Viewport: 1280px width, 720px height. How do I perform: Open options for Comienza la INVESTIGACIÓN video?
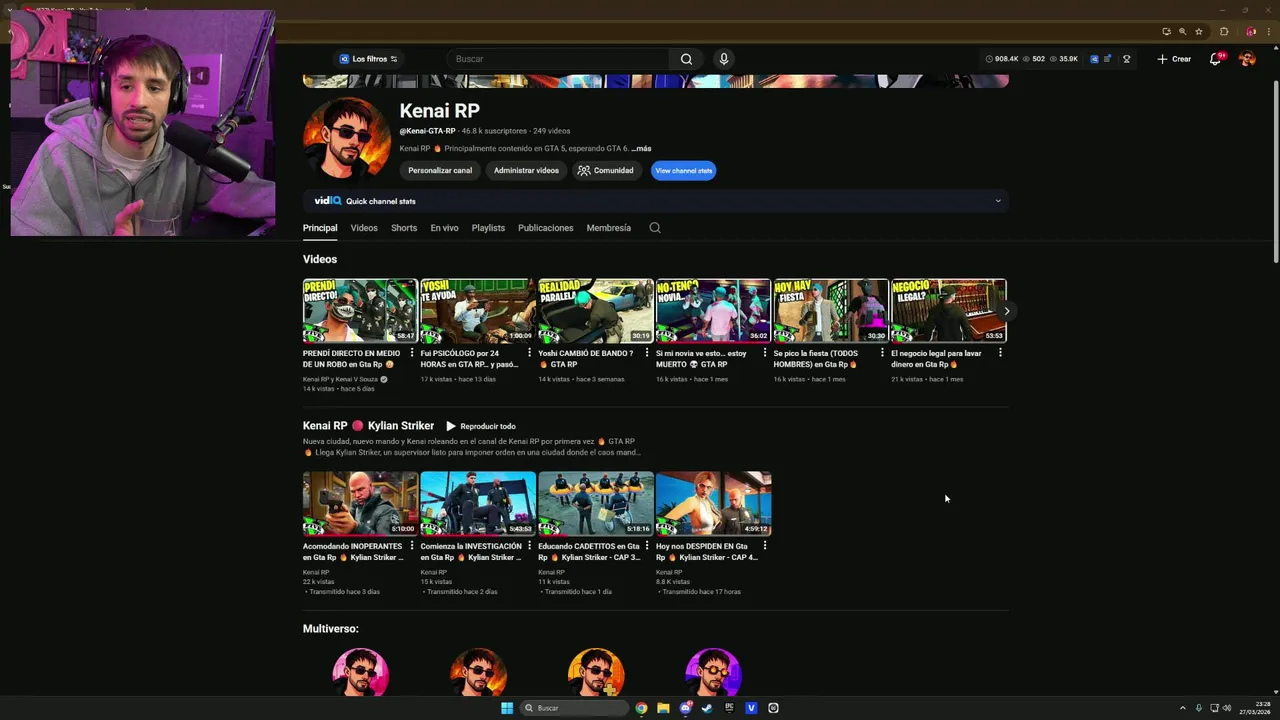coord(529,546)
